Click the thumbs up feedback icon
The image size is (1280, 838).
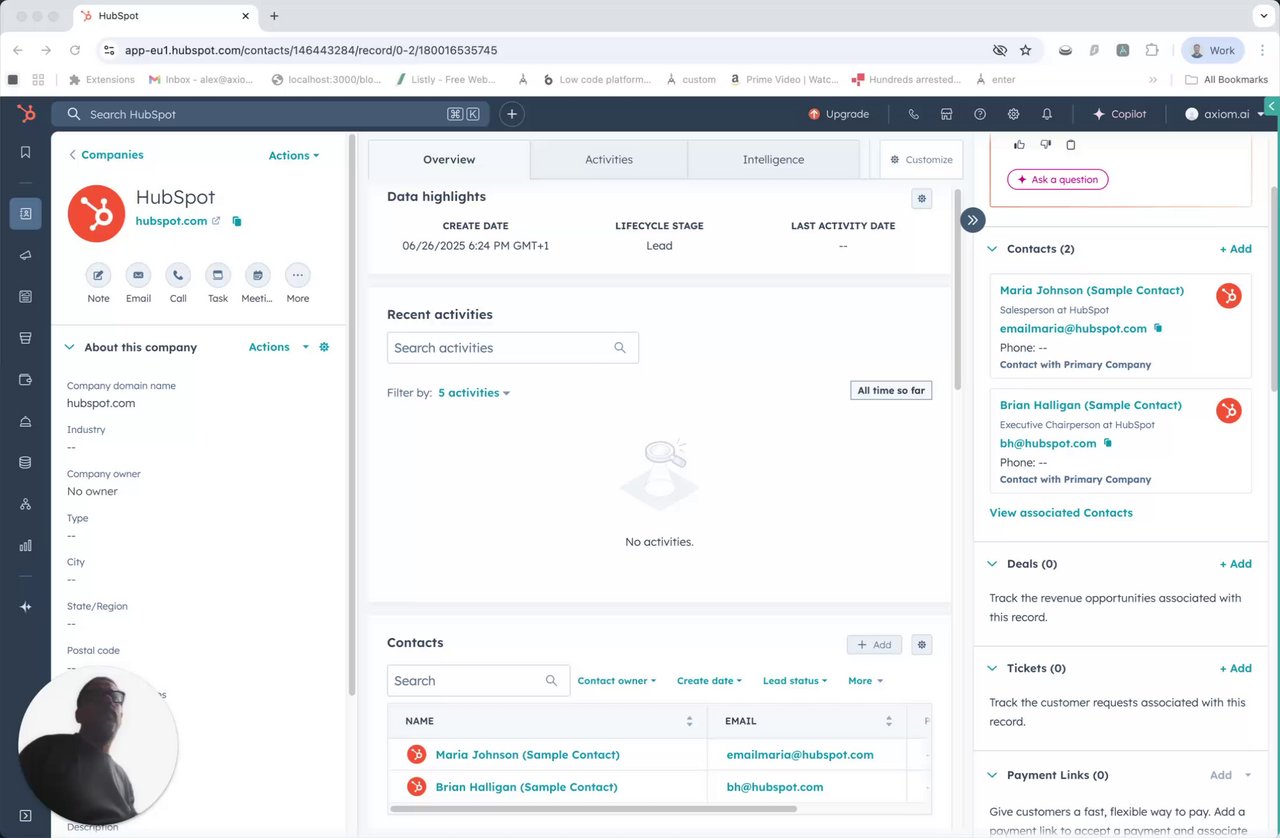1019,145
